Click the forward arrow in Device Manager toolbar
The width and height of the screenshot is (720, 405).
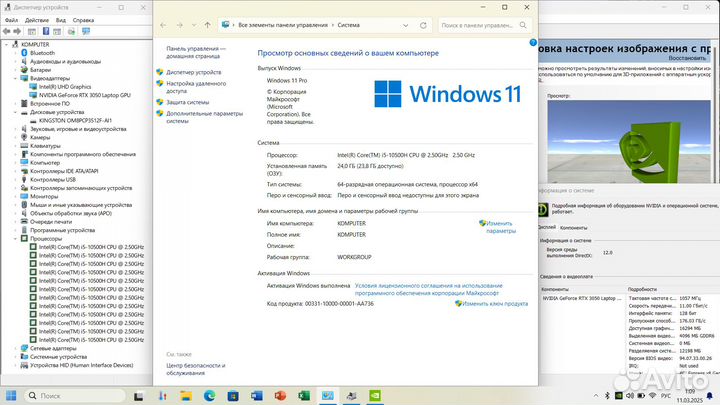(17, 31)
